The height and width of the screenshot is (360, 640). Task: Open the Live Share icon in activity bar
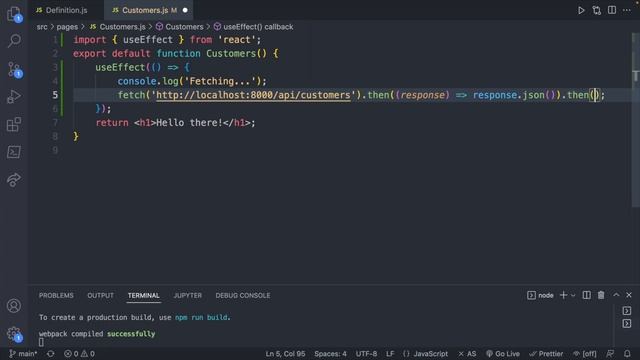point(14,180)
